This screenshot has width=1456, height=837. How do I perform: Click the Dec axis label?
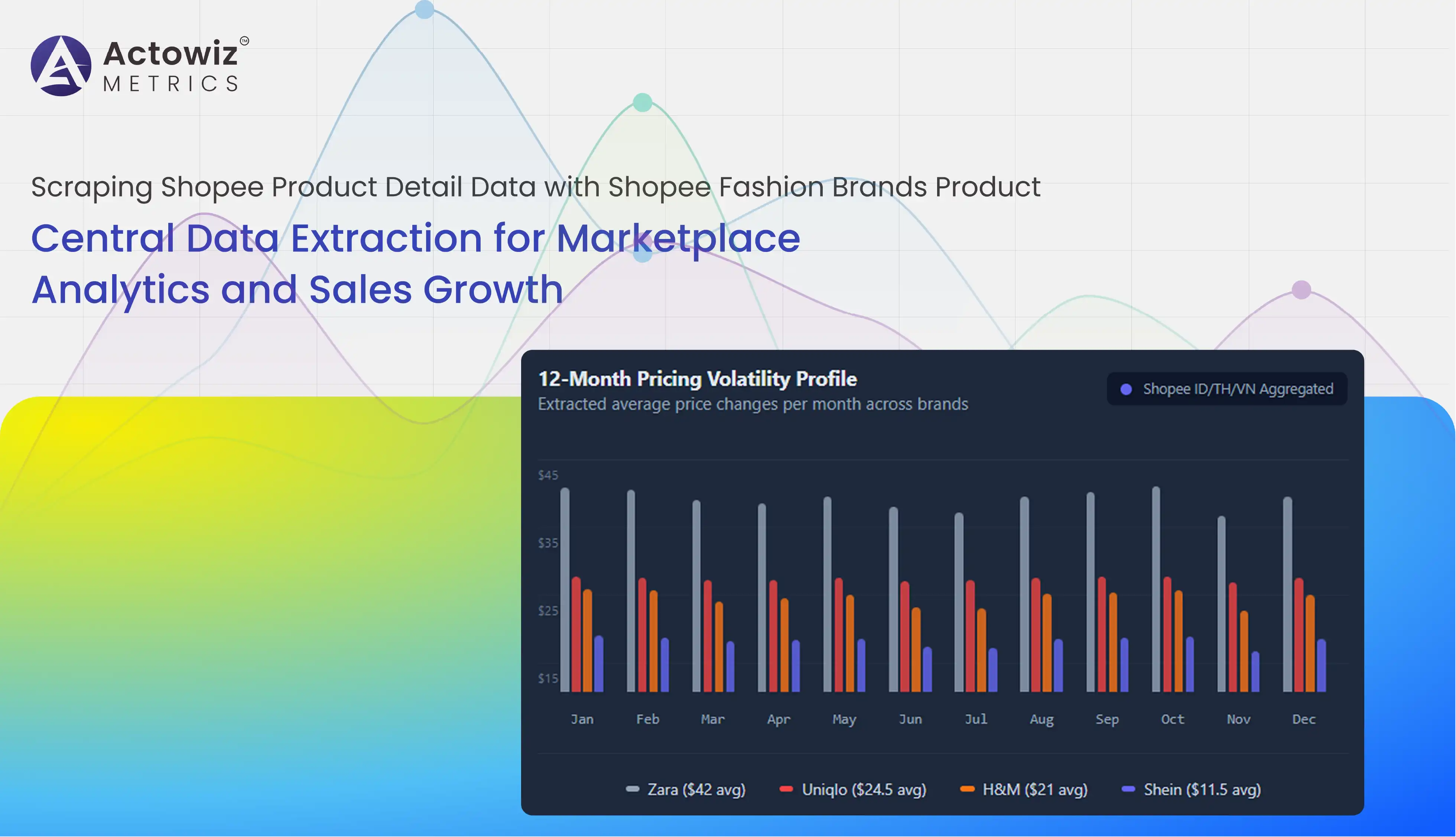1304,720
